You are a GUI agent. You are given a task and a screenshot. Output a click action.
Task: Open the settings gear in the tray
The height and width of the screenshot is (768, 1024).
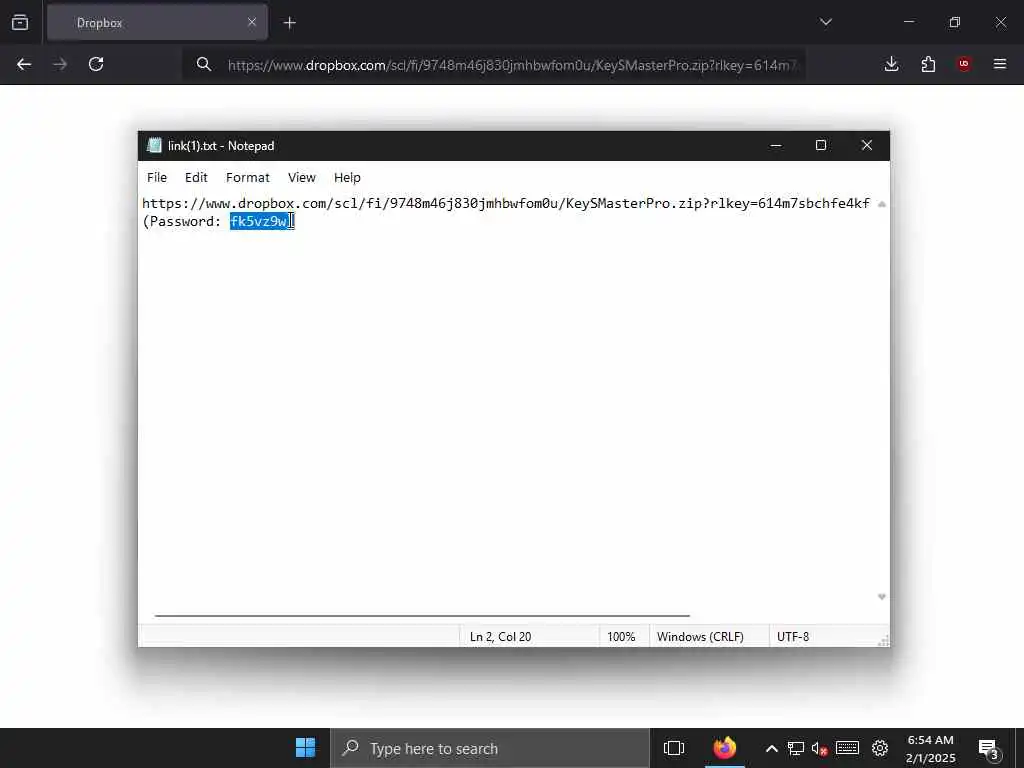(x=880, y=748)
